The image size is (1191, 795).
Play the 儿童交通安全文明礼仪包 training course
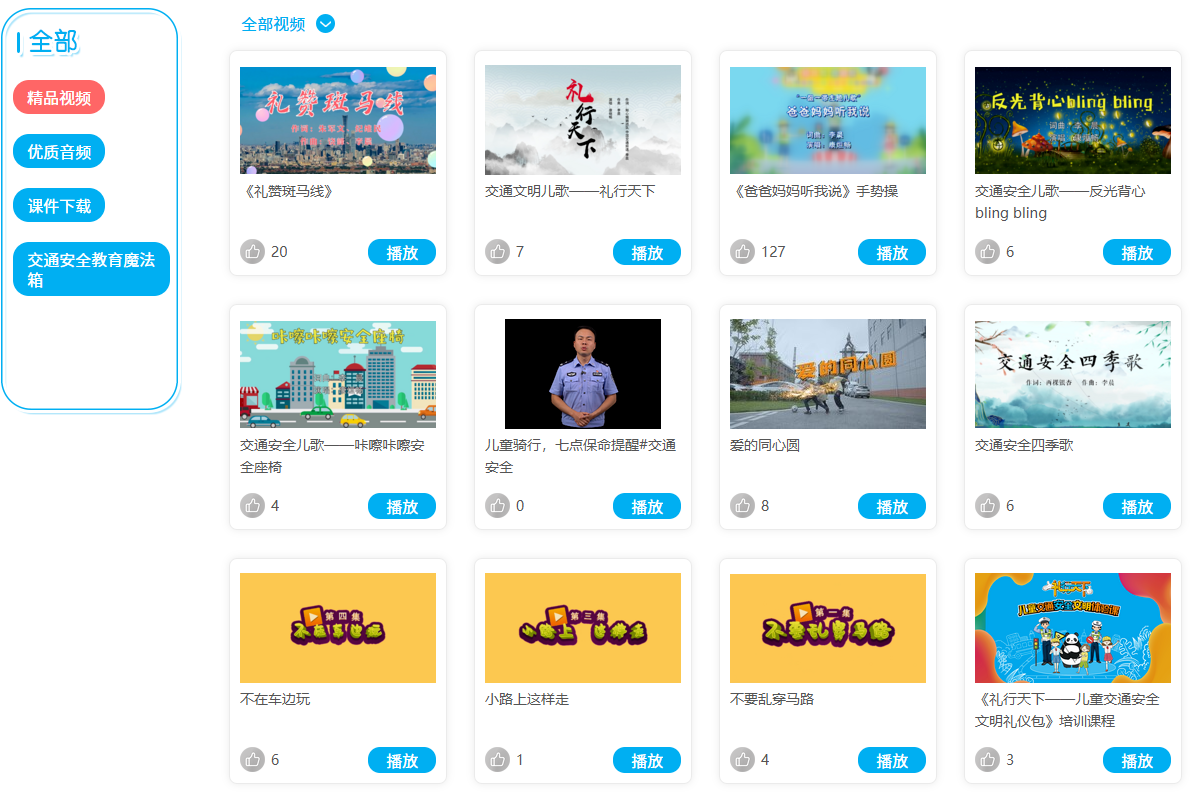point(1136,760)
